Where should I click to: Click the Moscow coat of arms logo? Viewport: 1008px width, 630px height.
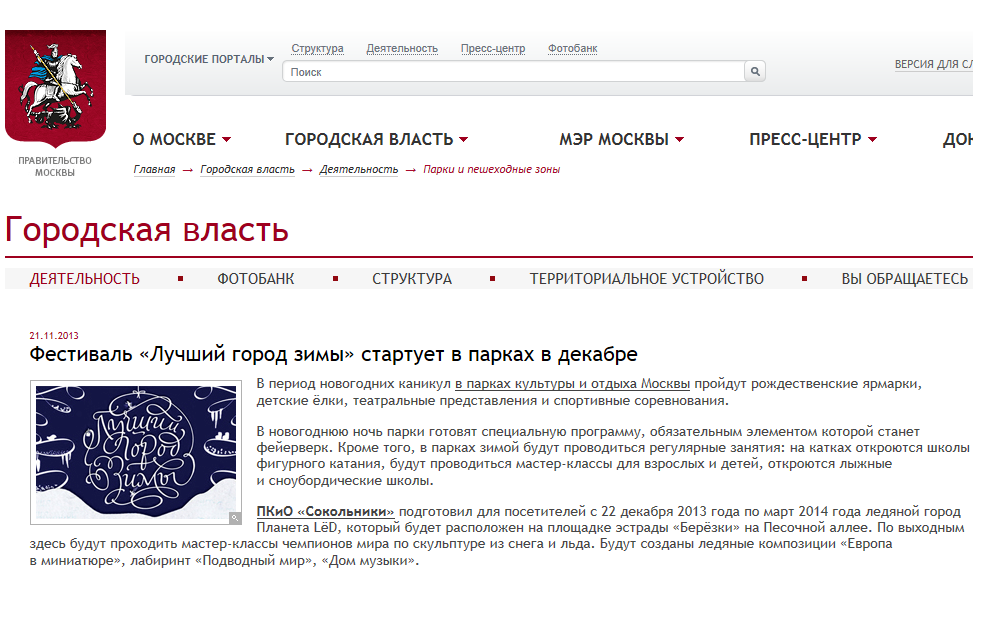55,88
